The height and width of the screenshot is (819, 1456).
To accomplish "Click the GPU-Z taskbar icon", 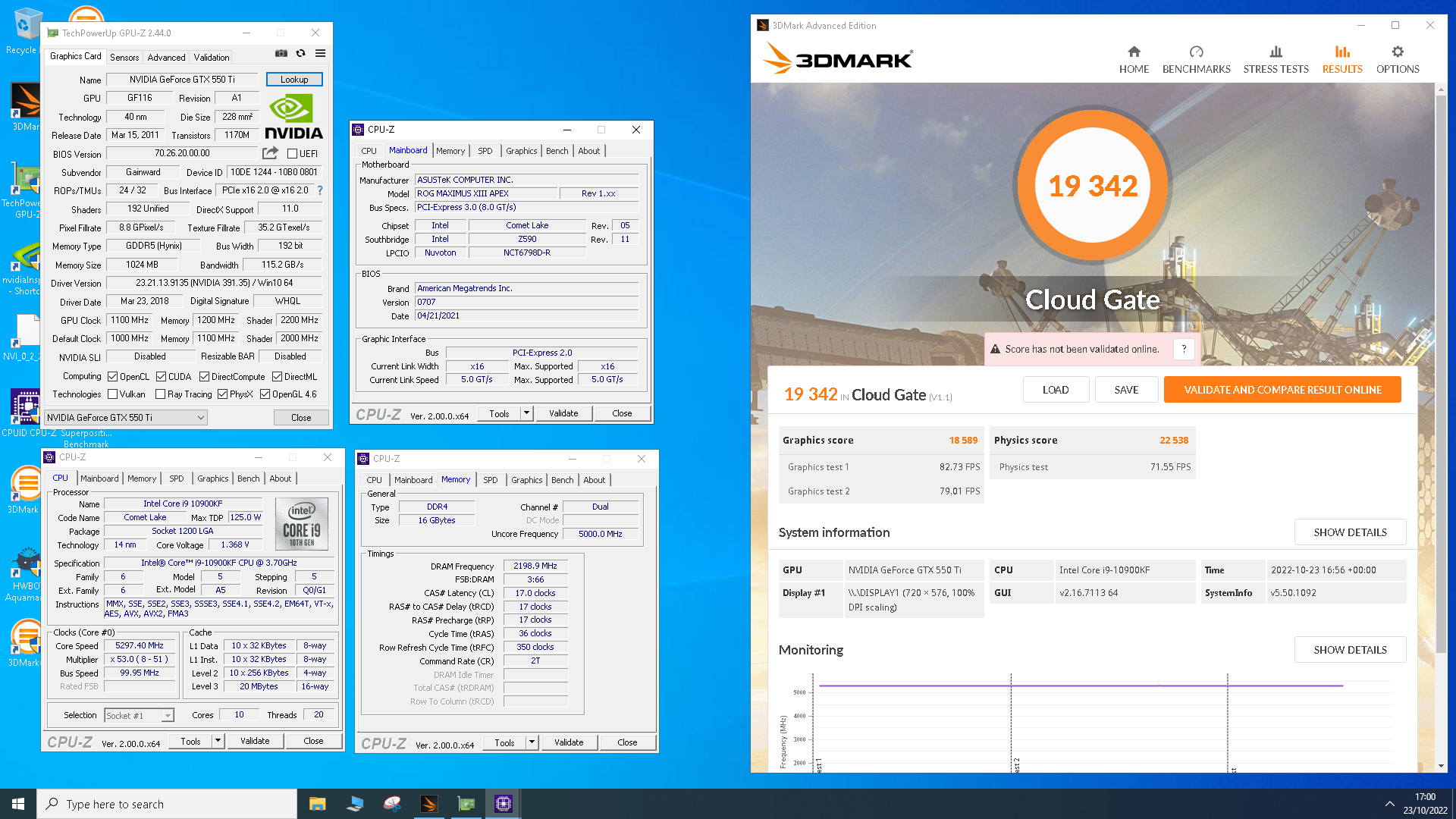I will (466, 804).
